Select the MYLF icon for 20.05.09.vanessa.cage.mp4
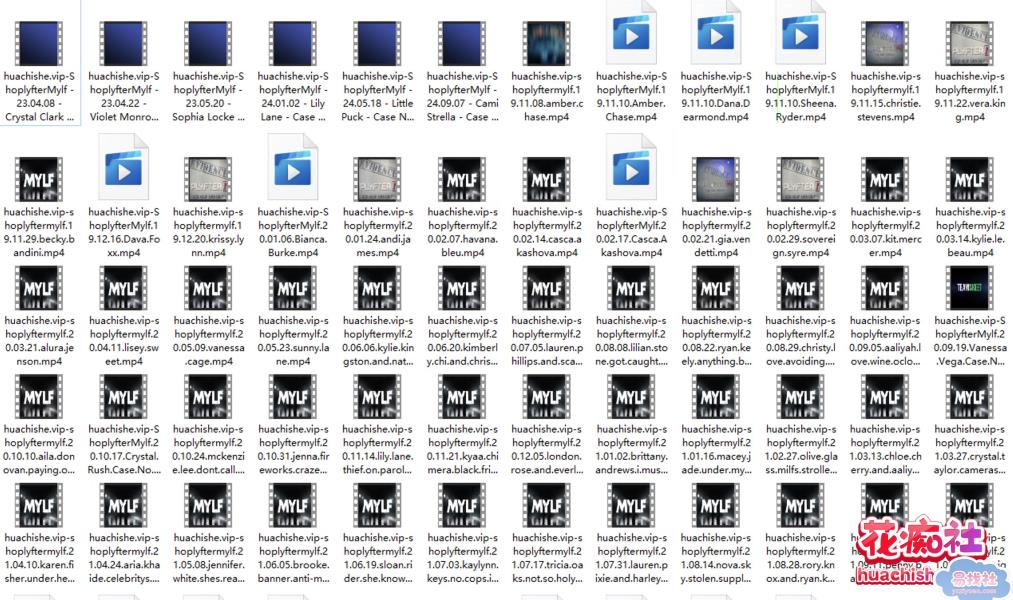1013x600 pixels. [208, 288]
